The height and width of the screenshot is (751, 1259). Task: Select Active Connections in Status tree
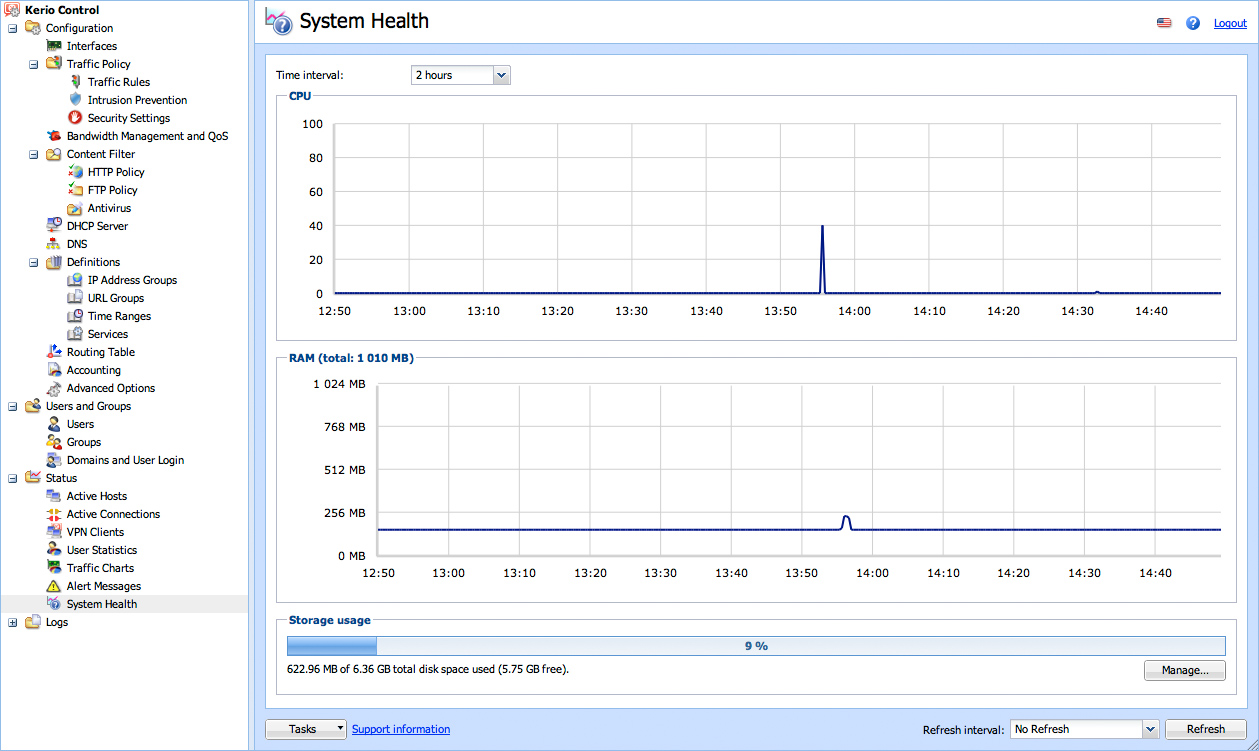pyautogui.click(x=113, y=514)
